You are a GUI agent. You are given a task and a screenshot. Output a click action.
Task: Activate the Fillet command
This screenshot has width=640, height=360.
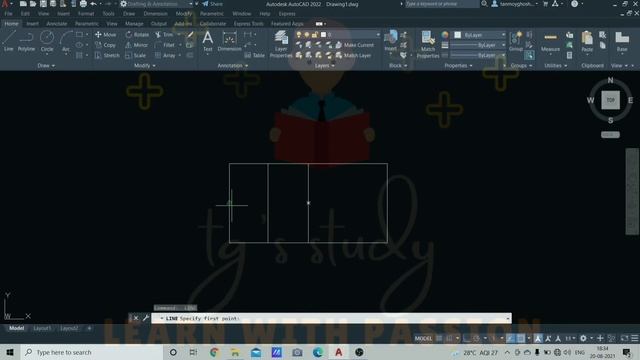point(165,45)
